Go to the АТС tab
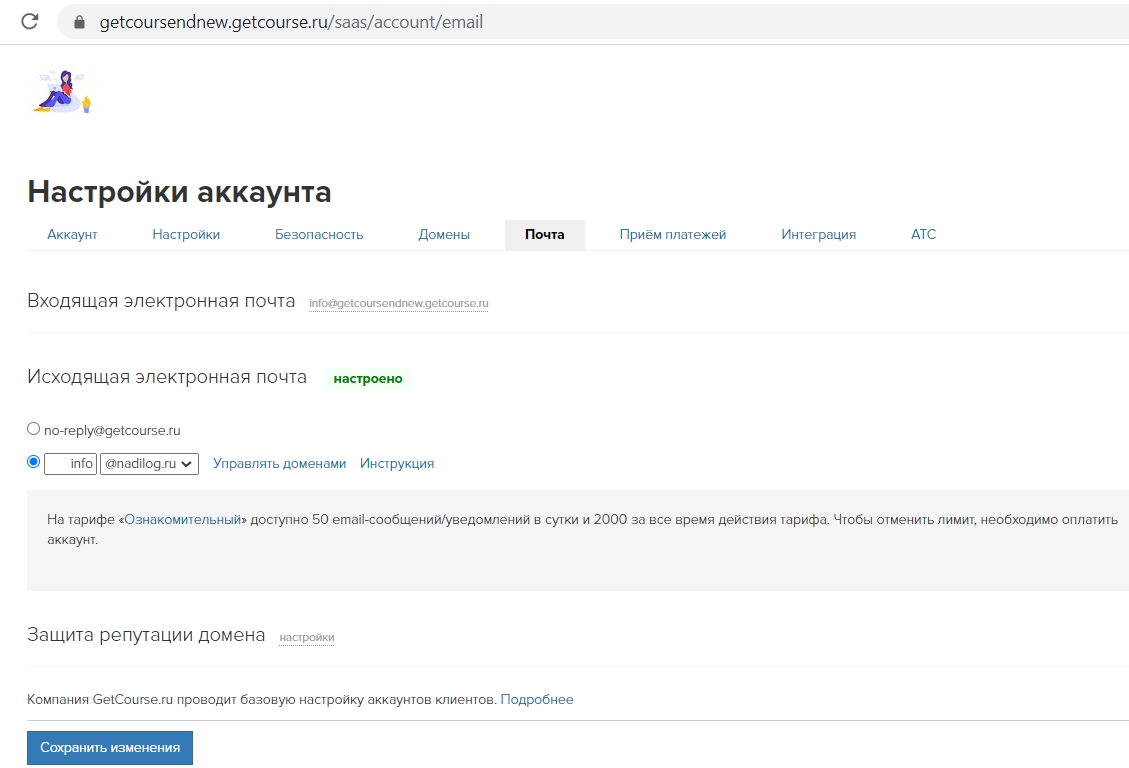The width and height of the screenshot is (1129, 768). (x=923, y=235)
